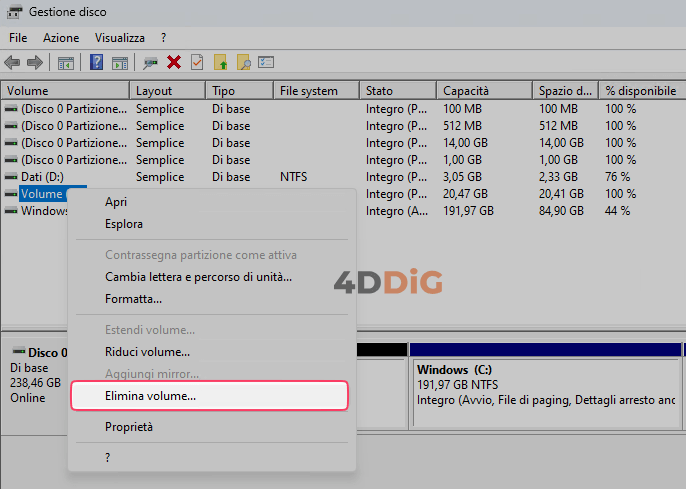The width and height of the screenshot is (686, 489).
Task: Sort by the Tipo column header
Action: click(239, 91)
